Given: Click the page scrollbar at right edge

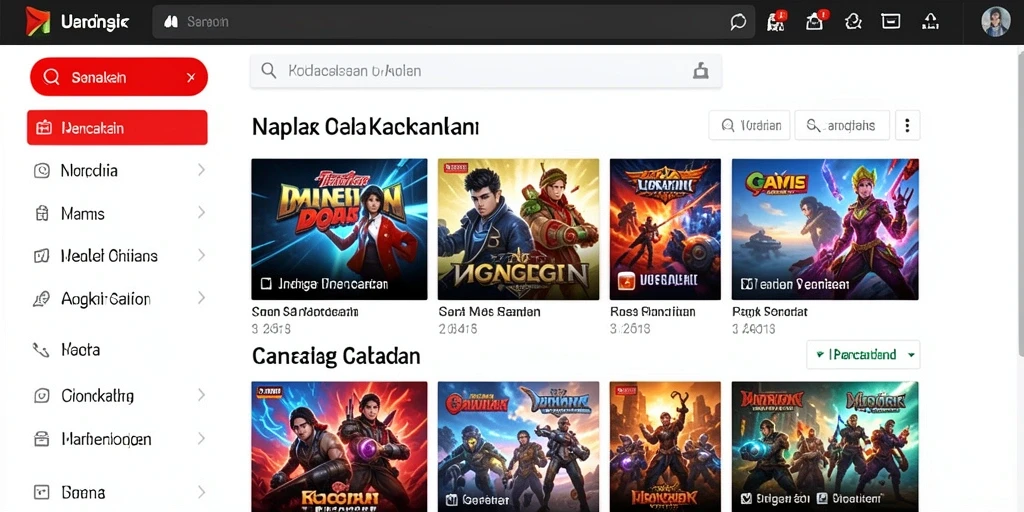Looking at the screenshot, I should 1021,202.
